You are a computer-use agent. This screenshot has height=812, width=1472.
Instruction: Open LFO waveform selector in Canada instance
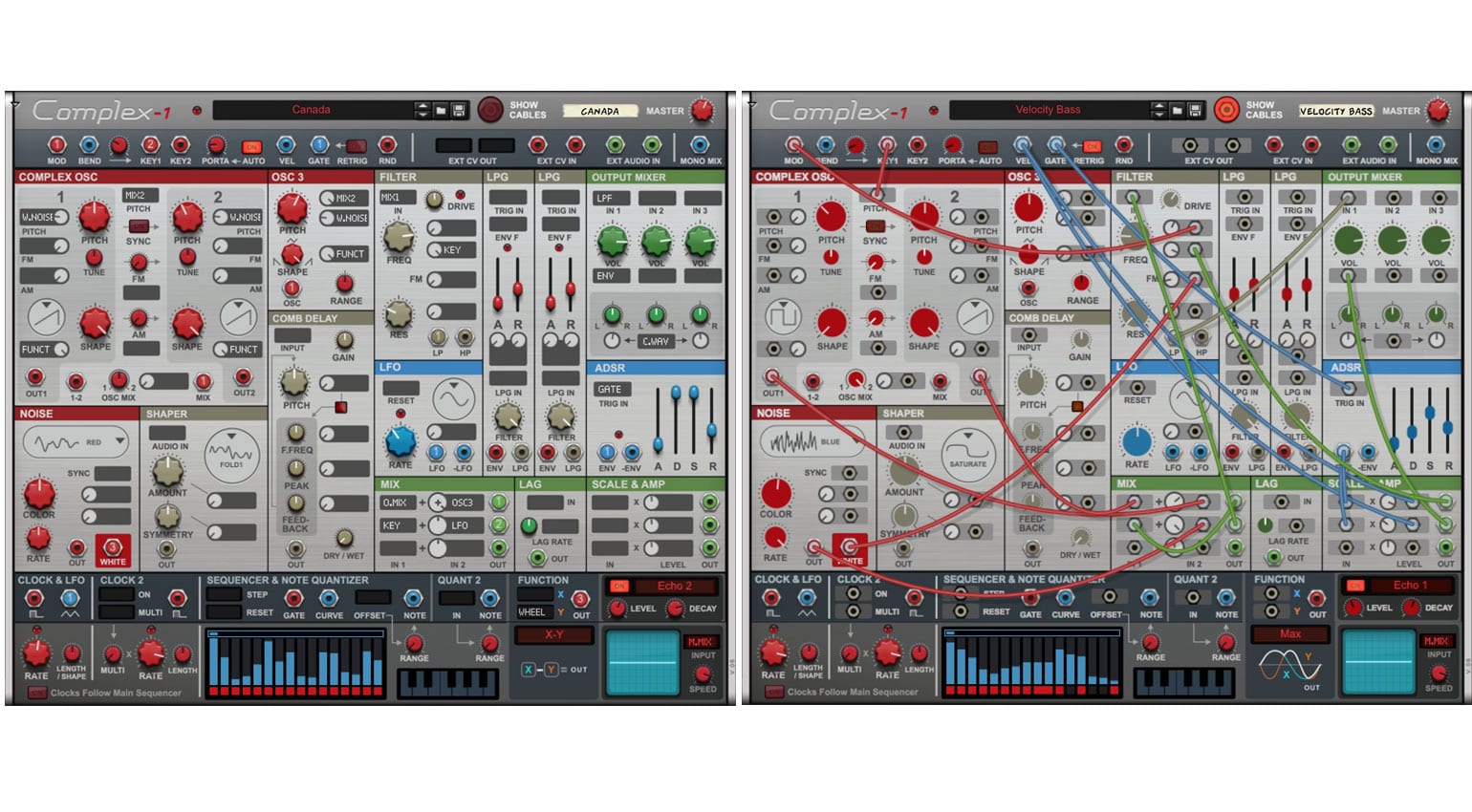454,400
